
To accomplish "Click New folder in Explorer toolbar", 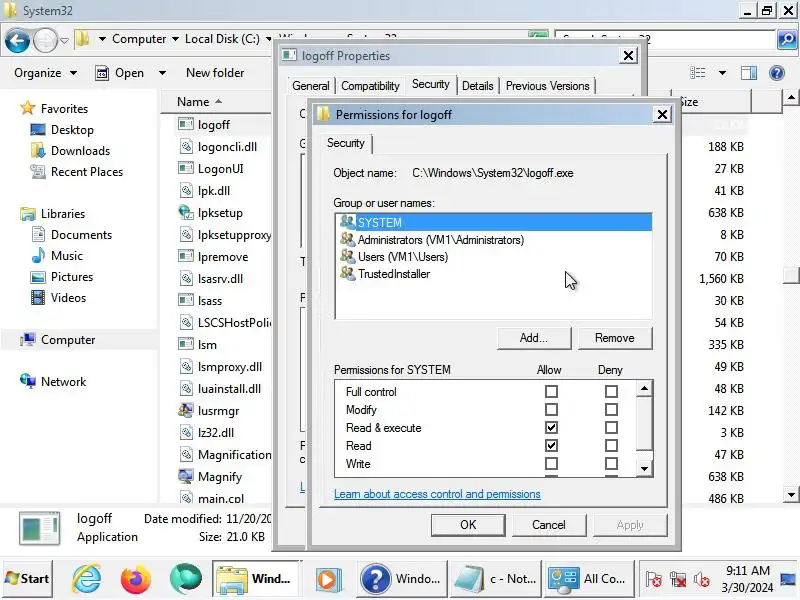I will coord(215,73).
